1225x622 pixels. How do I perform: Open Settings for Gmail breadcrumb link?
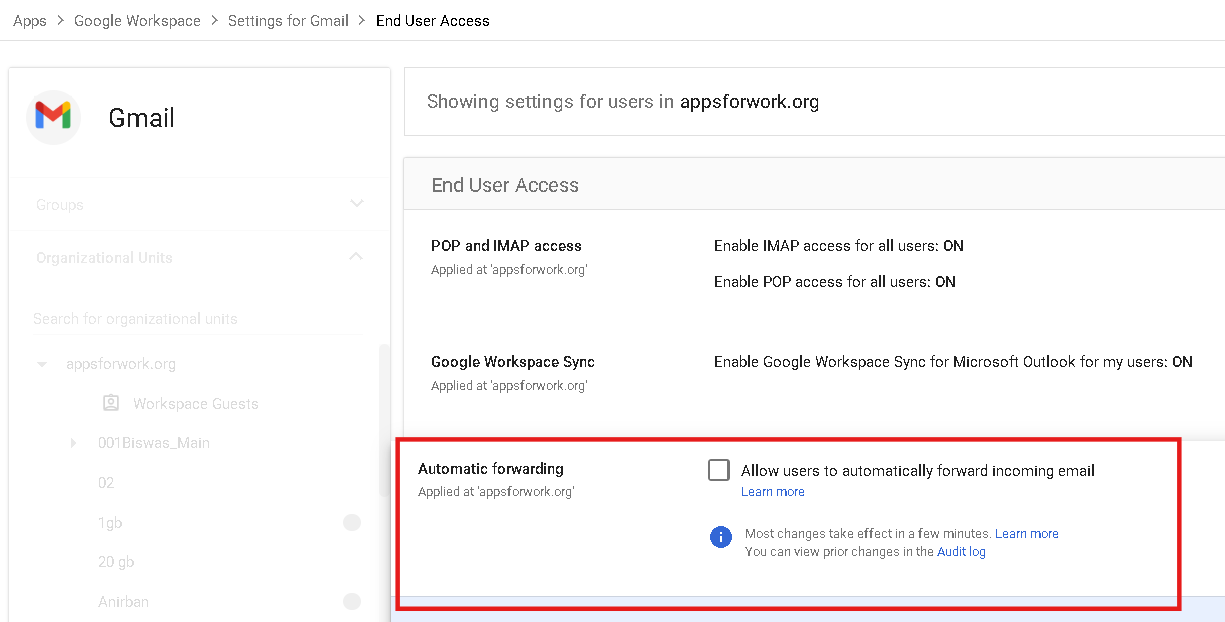pos(288,20)
